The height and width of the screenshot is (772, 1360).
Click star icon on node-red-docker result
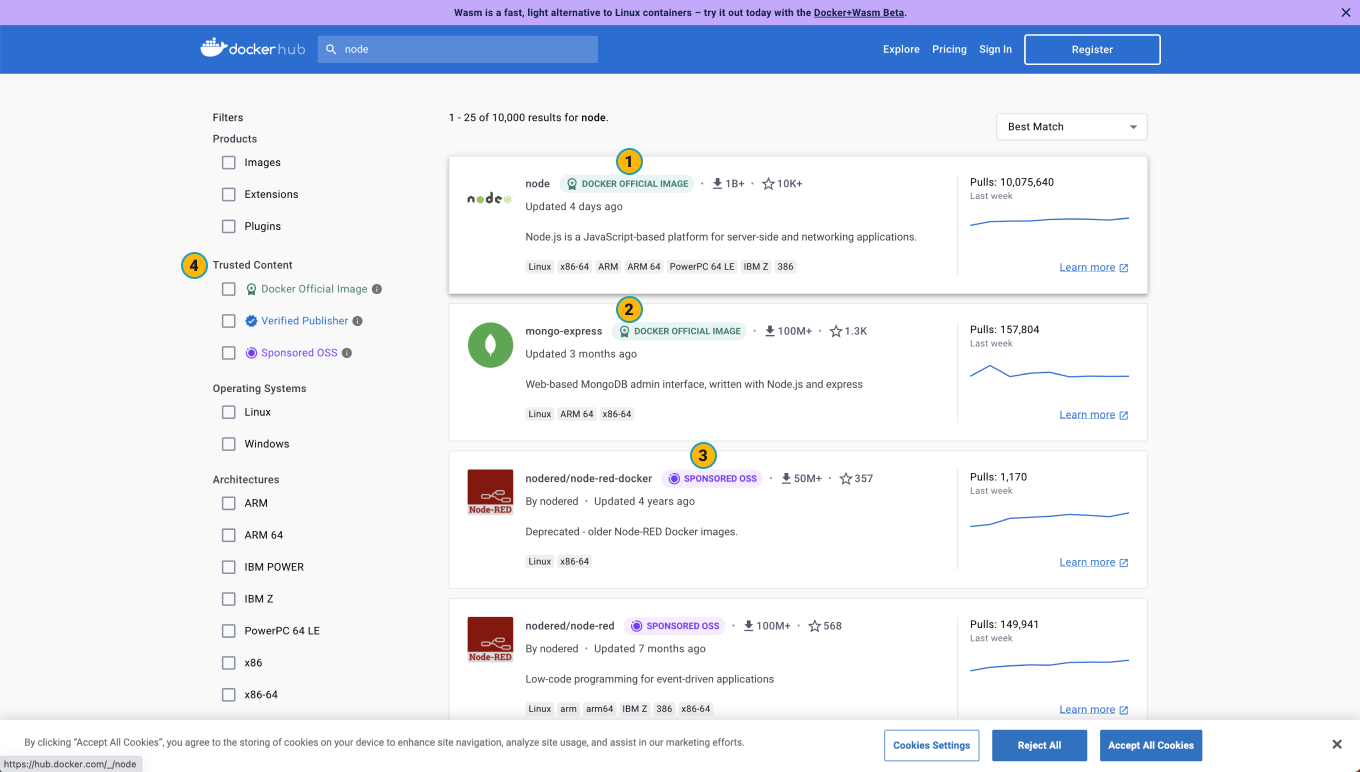click(x=846, y=479)
